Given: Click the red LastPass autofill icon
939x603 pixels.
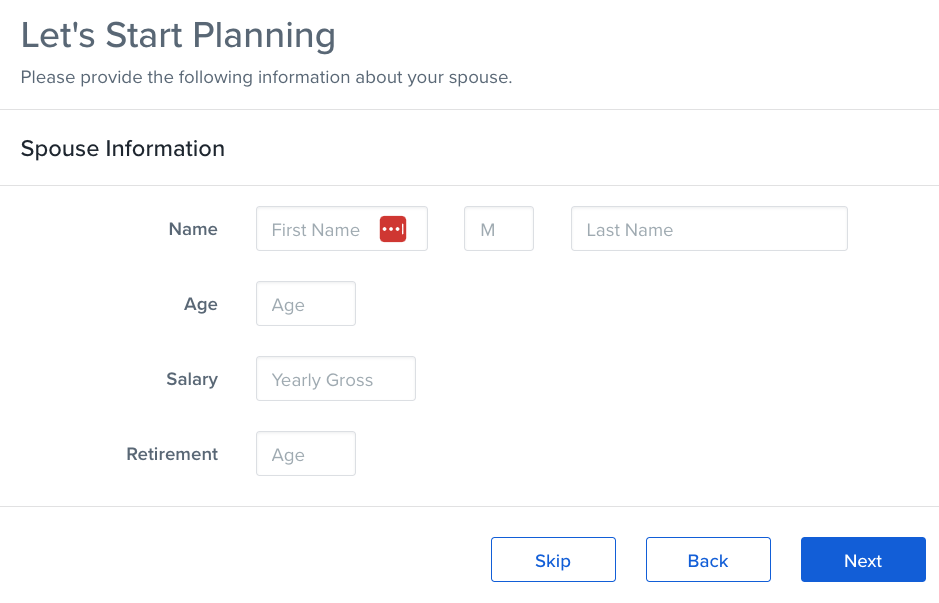Looking at the screenshot, I should 393,229.
